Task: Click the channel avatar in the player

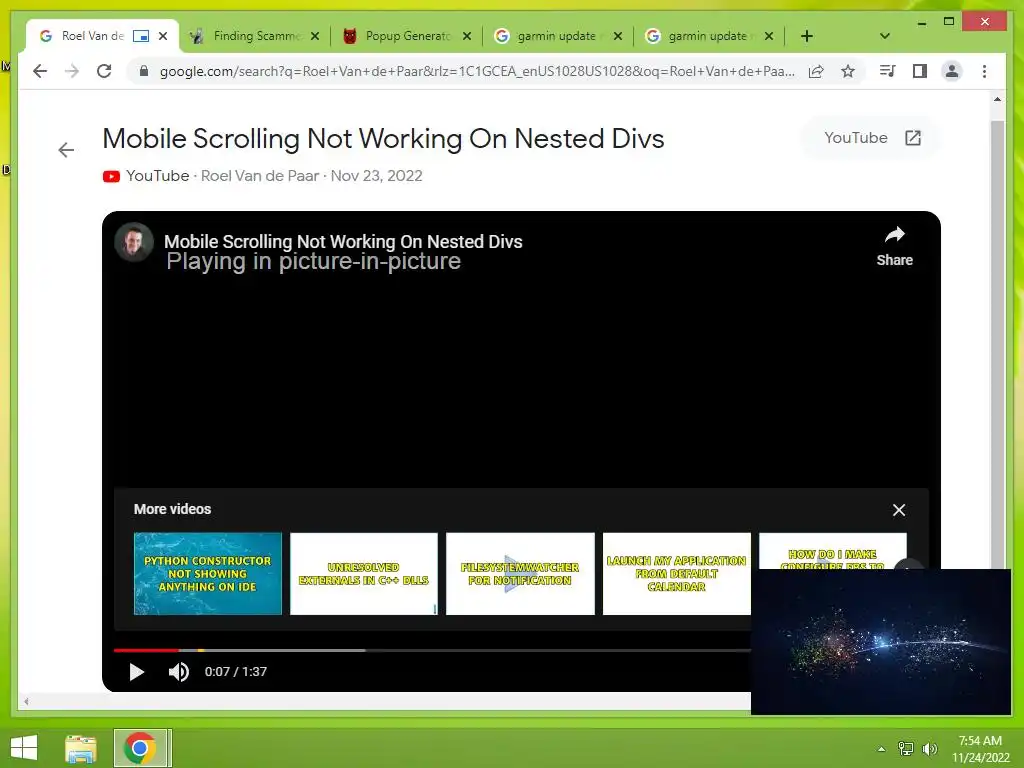Action: point(134,242)
